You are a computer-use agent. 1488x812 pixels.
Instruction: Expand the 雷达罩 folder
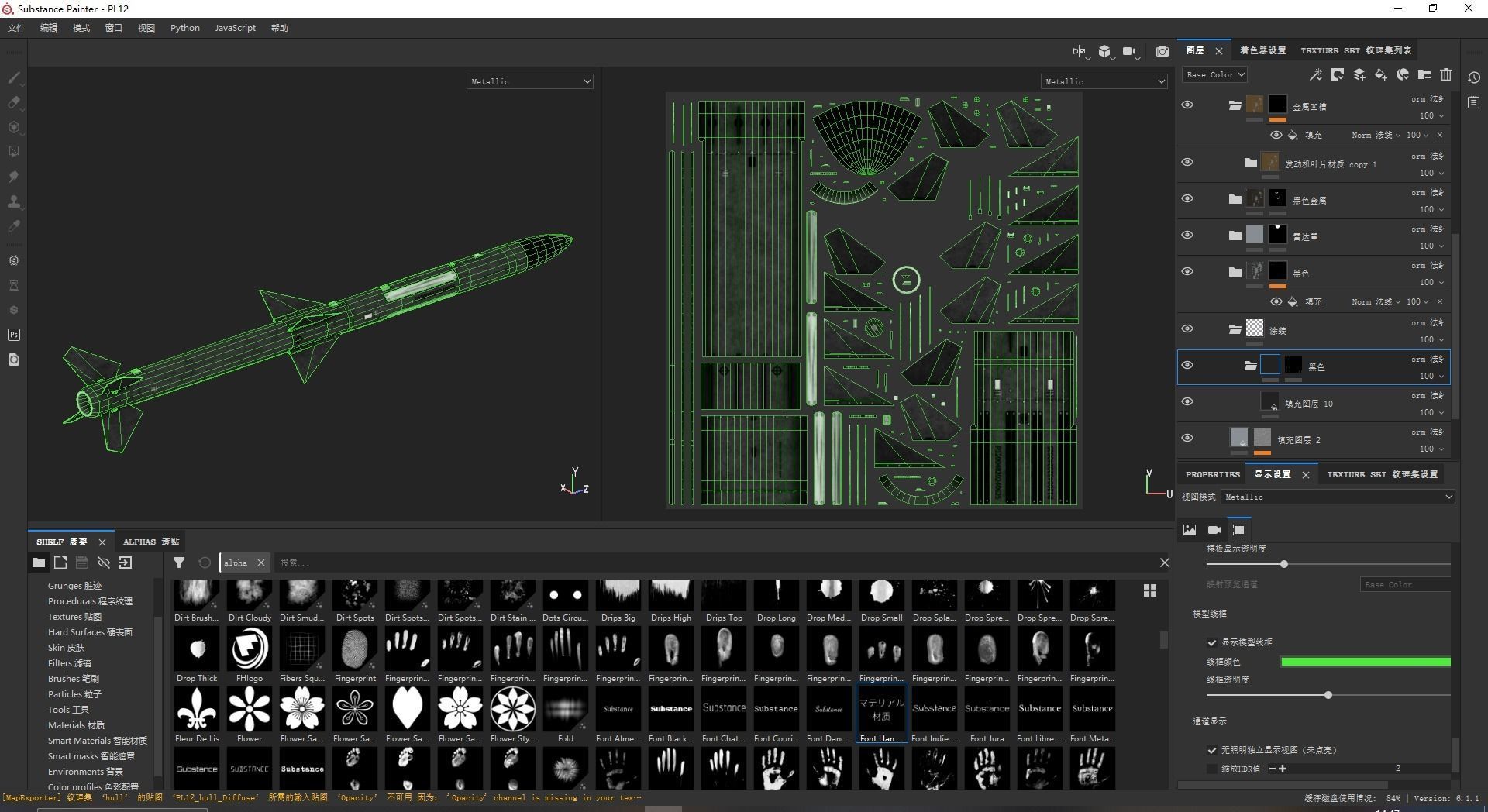point(1235,236)
